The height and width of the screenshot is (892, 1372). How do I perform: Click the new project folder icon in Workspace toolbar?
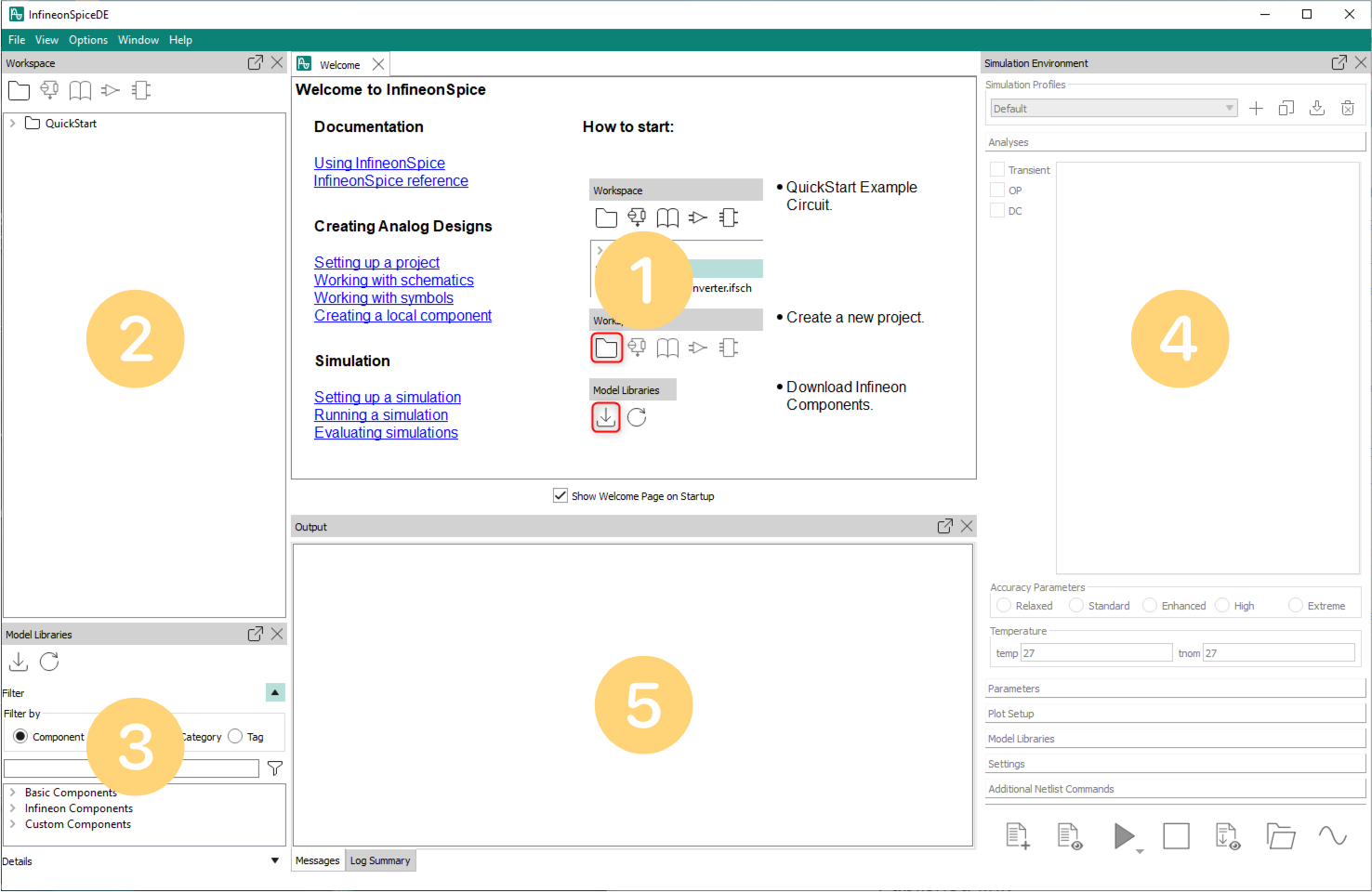[x=19, y=90]
